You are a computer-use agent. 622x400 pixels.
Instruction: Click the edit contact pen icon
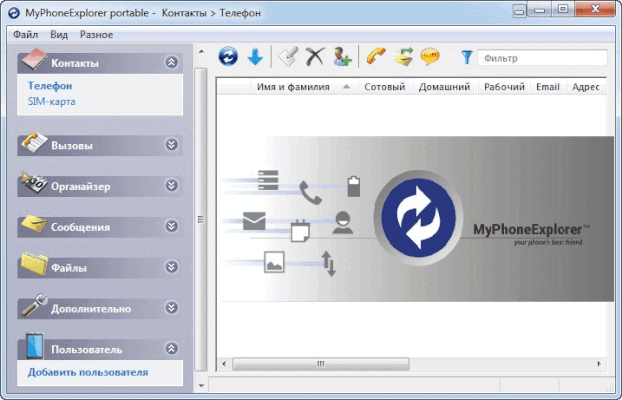click(289, 56)
